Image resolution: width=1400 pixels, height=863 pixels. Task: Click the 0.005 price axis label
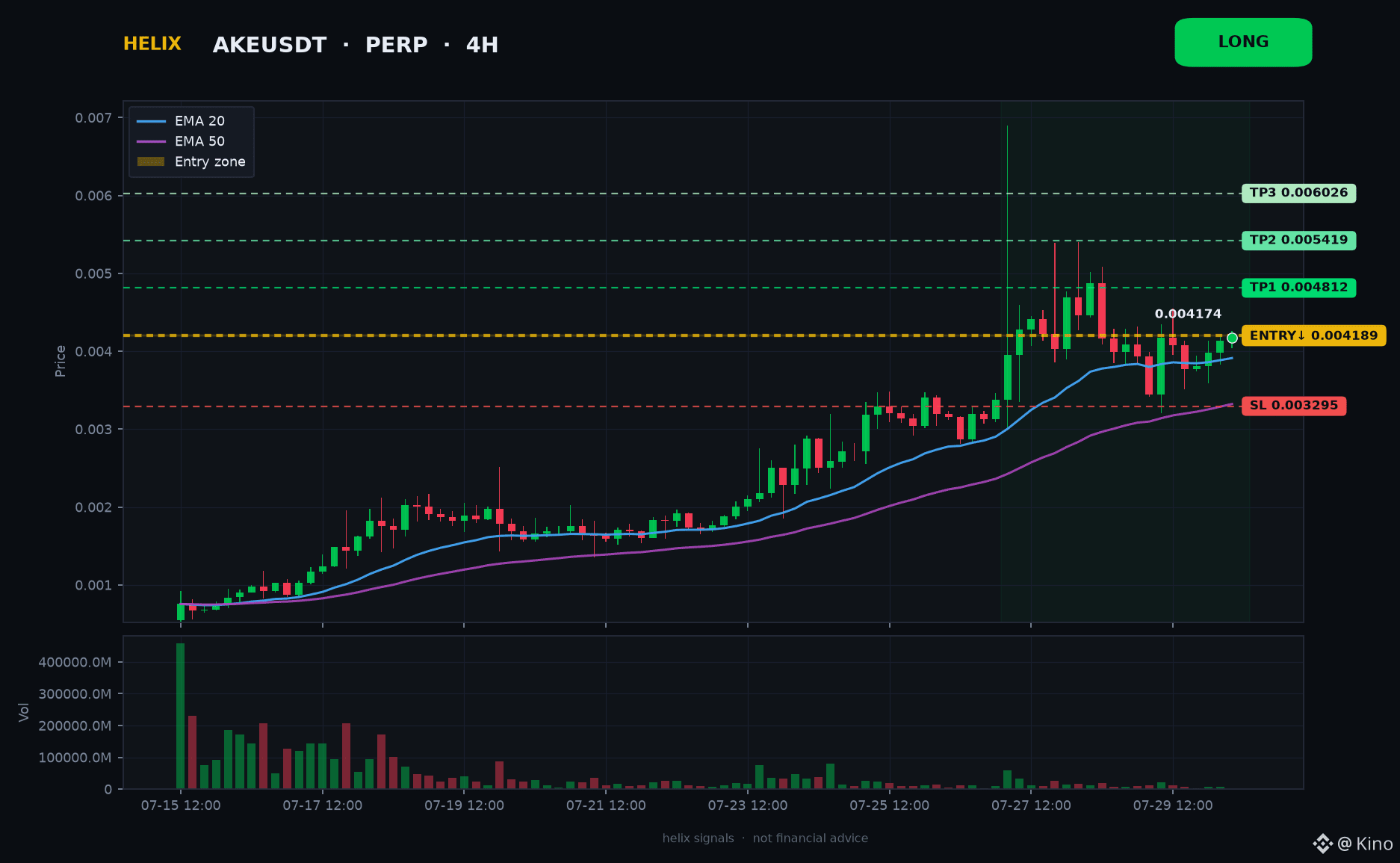(93, 273)
